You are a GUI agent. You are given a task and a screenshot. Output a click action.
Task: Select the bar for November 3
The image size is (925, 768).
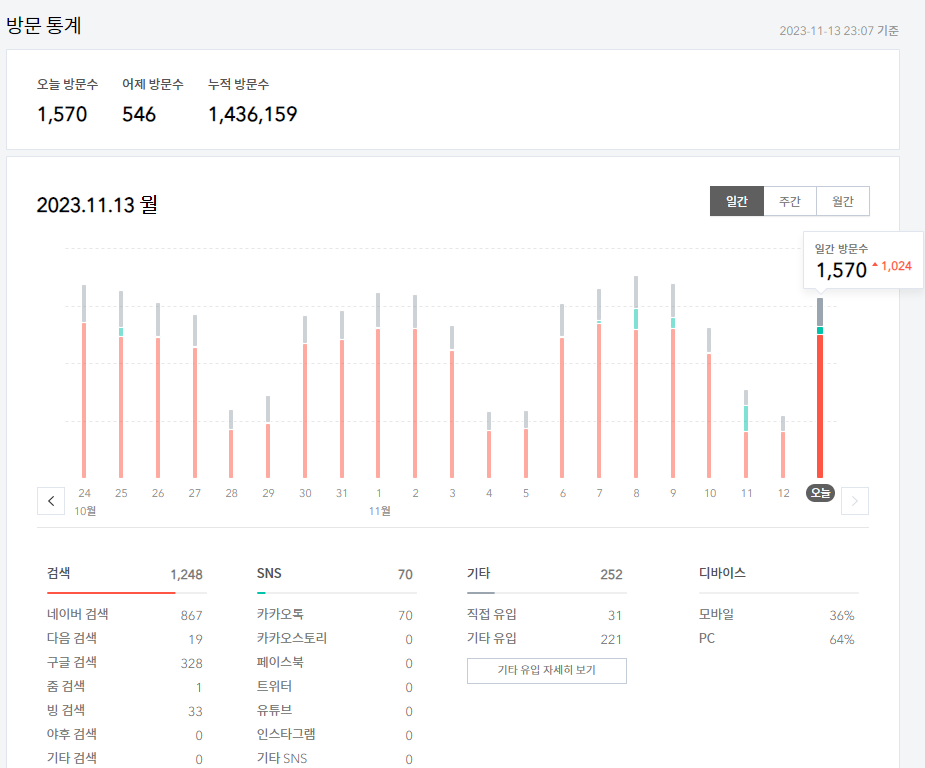point(452,402)
